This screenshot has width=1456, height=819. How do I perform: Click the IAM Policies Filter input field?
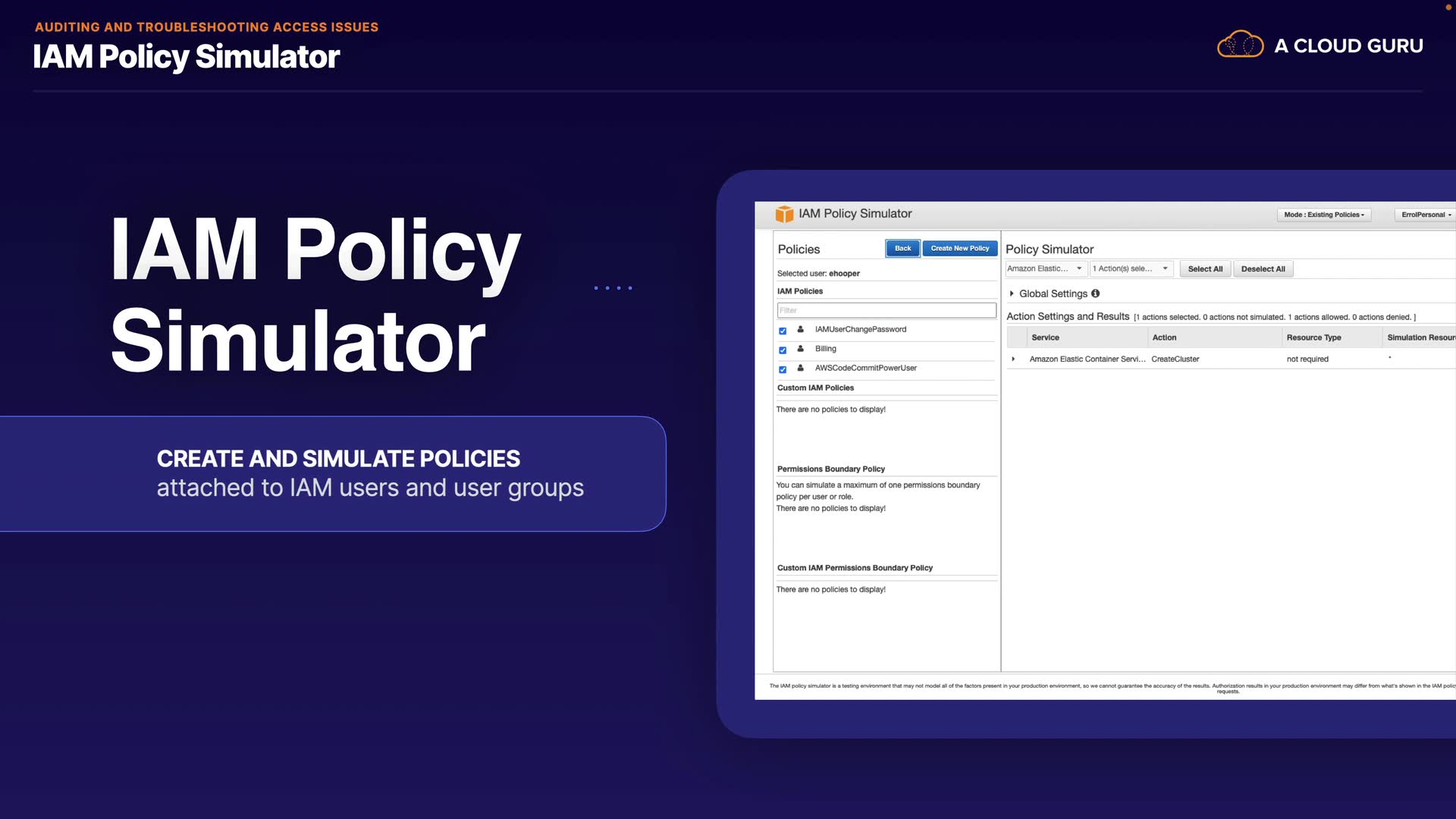[x=886, y=310]
